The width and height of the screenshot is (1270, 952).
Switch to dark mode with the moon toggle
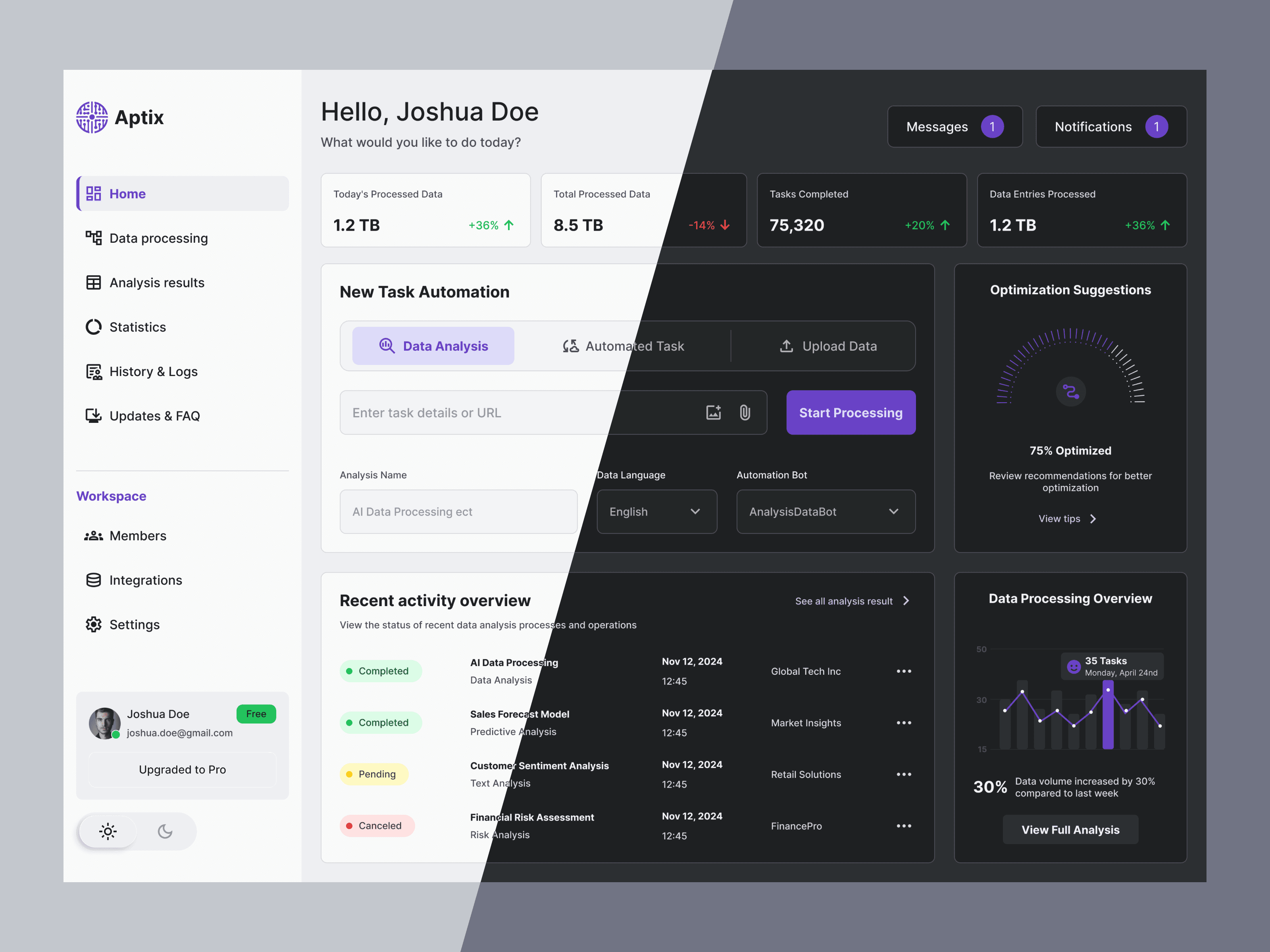pos(165,831)
